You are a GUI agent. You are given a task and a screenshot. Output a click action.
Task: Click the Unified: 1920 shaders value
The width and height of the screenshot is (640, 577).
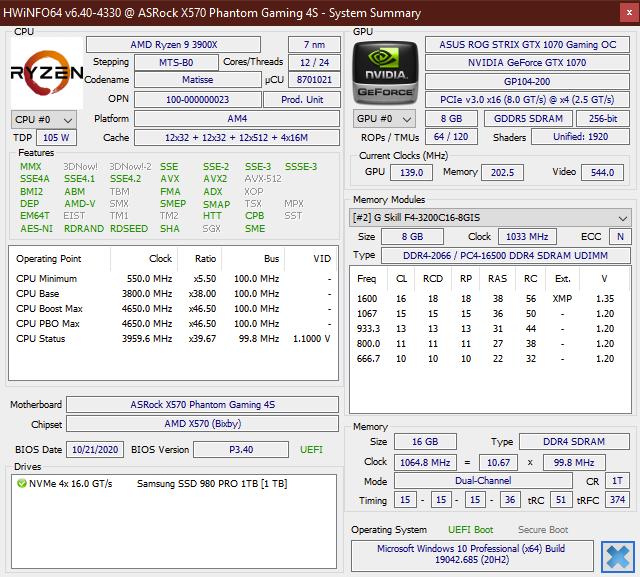click(580, 137)
